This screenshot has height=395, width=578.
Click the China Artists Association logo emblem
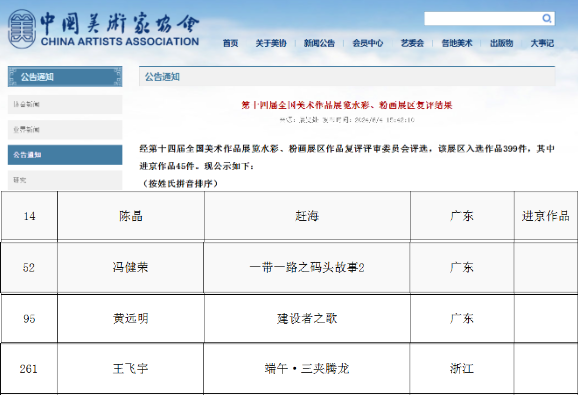22,29
